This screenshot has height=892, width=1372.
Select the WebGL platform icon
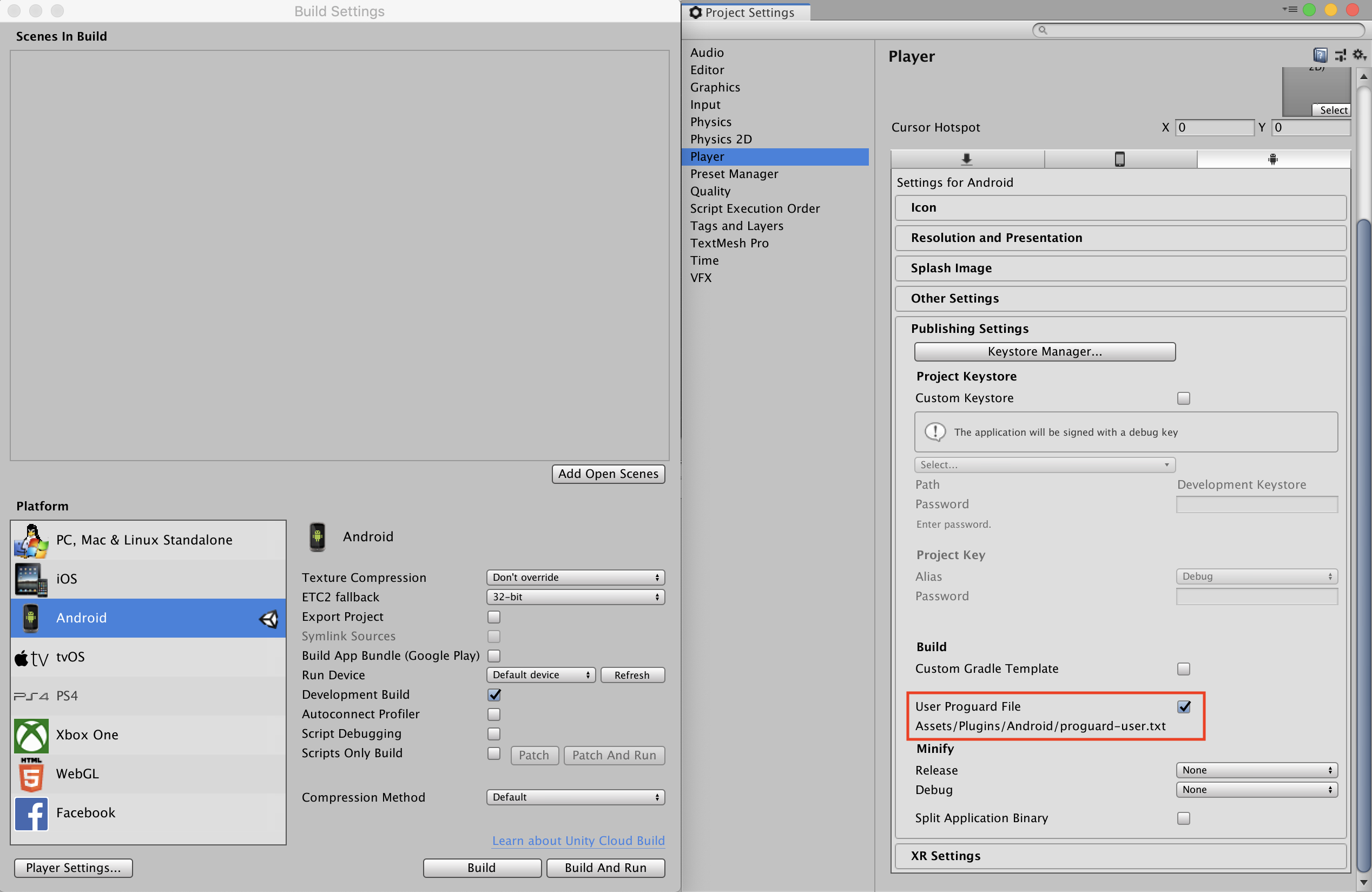point(29,773)
